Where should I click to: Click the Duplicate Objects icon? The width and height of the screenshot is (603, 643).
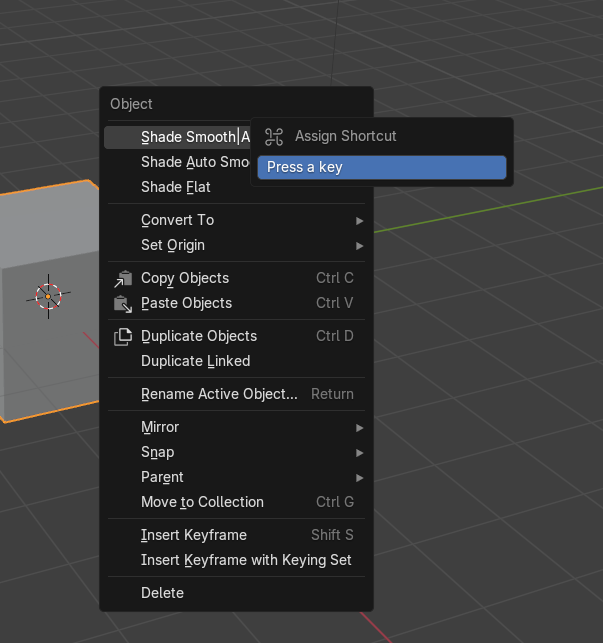[123, 337]
